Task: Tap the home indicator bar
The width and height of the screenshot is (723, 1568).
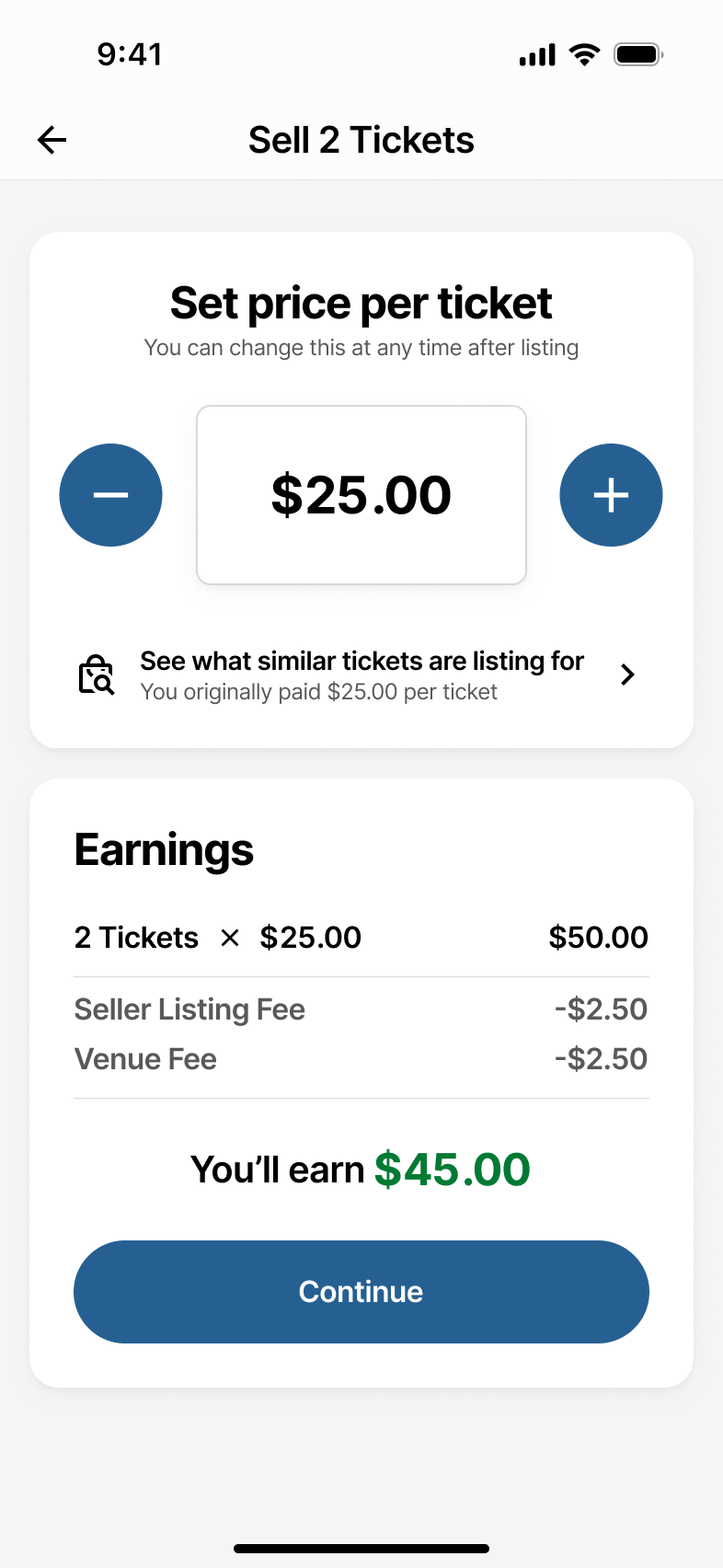Action: click(361, 1549)
